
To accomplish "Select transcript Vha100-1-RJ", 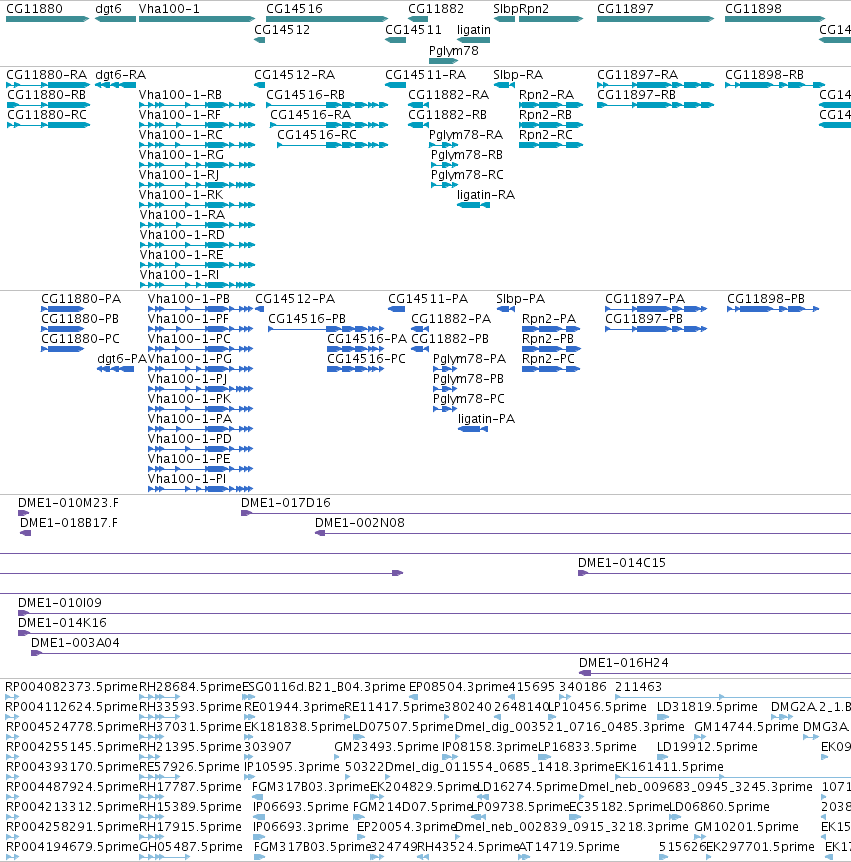I will tap(179, 175).
